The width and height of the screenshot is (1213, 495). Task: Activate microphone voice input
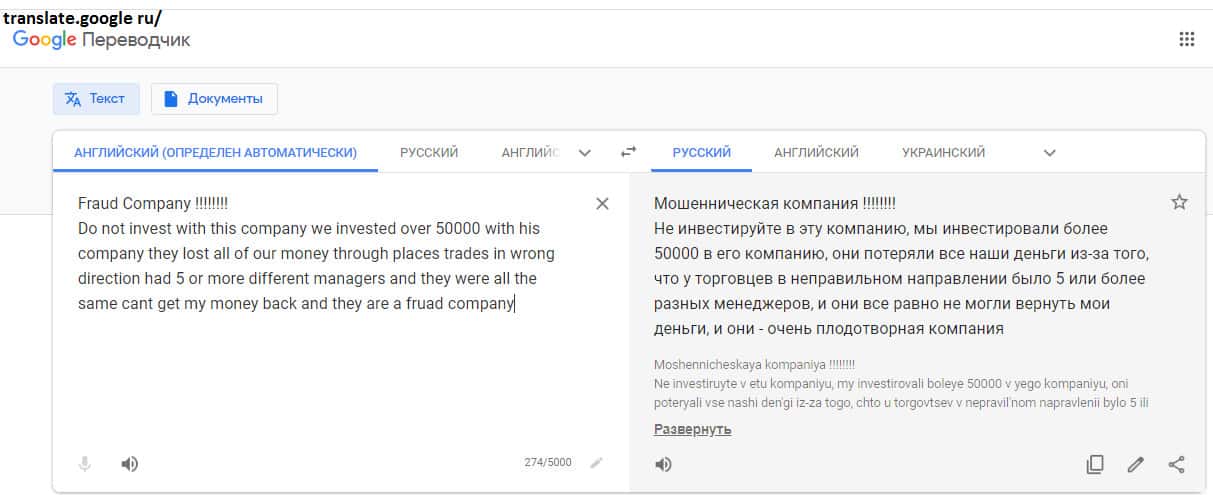[x=85, y=464]
